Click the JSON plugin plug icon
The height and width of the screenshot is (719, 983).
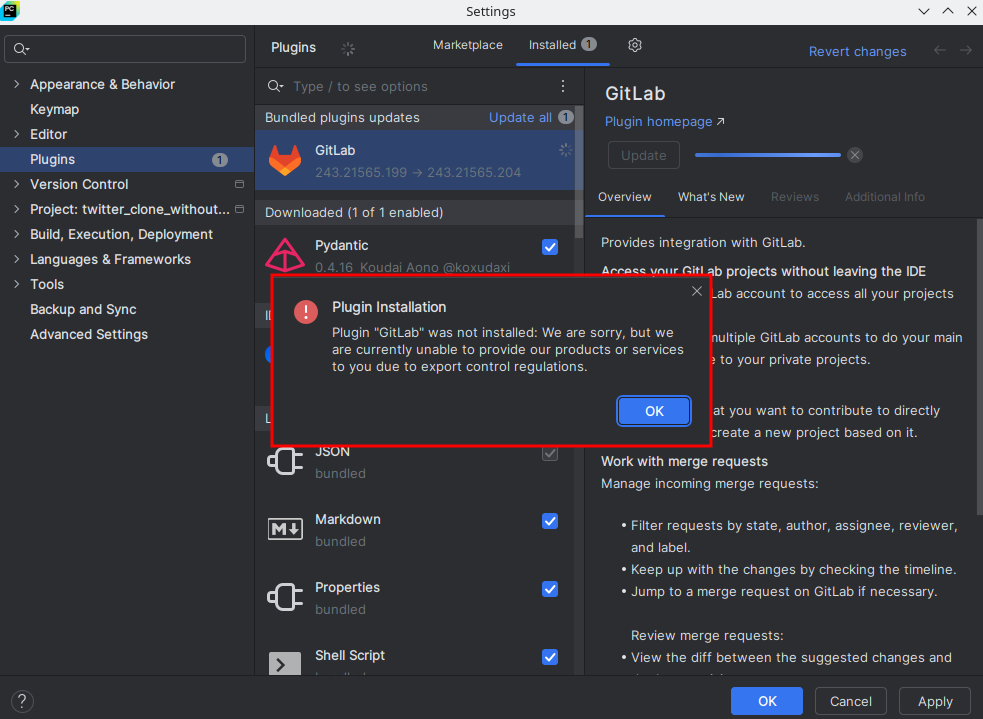(x=285, y=461)
